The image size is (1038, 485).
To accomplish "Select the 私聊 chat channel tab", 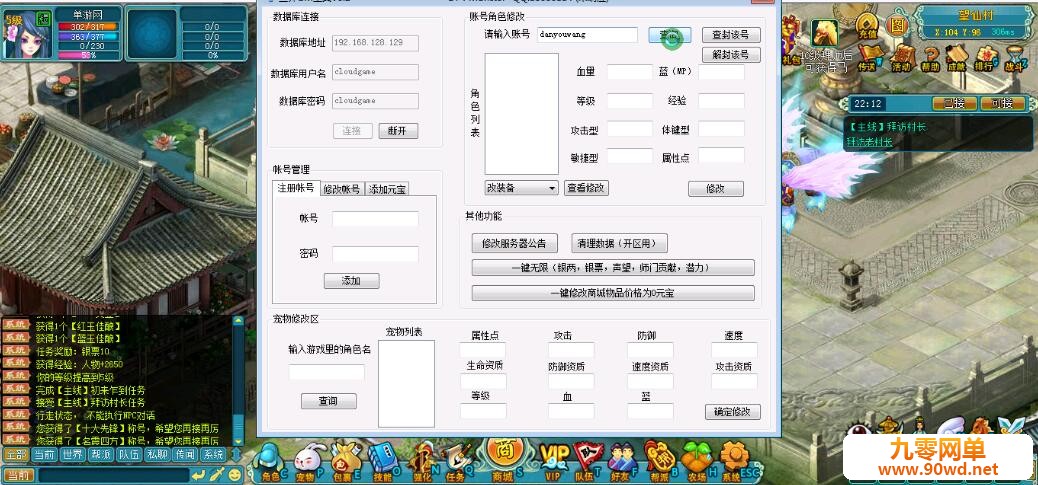I will 157,454.
